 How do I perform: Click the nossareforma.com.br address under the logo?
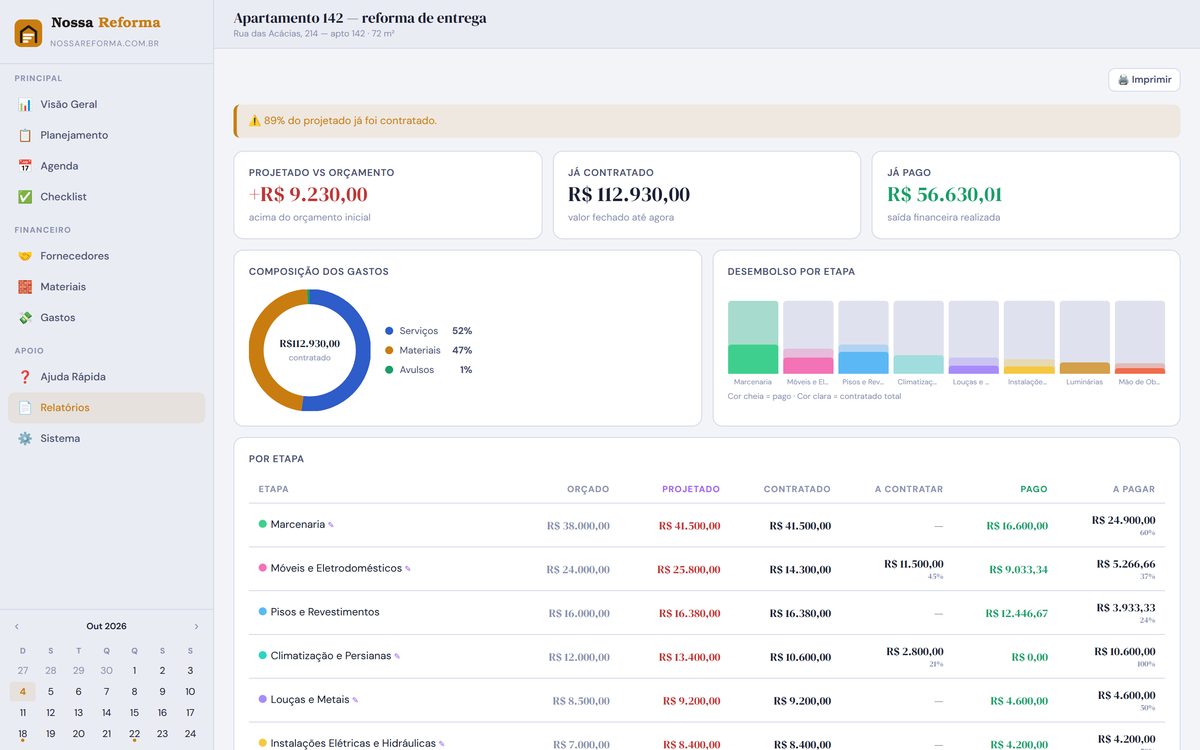[104, 44]
